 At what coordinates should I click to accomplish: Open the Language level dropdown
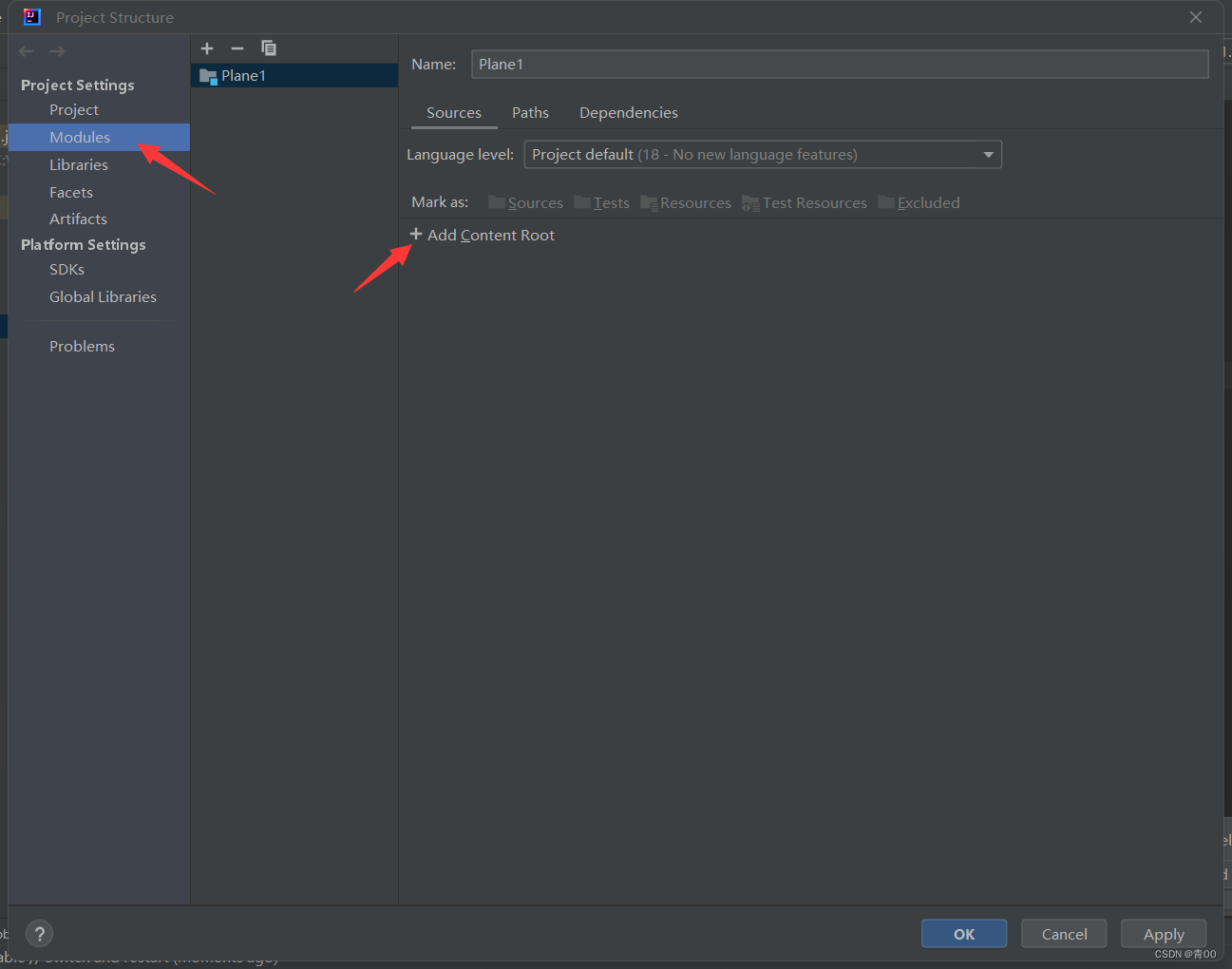(x=763, y=155)
